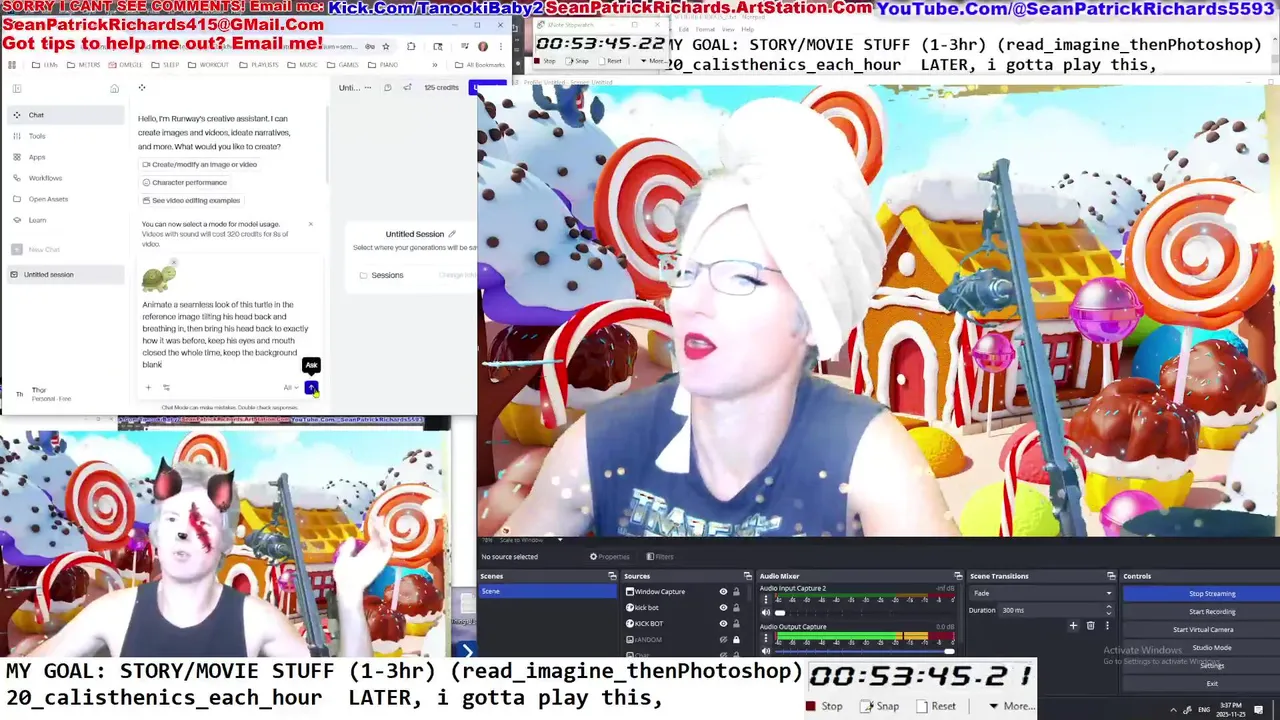Click into the turtle animation prompt text
This screenshot has height=720, width=1280.
click(x=226, y=334)
